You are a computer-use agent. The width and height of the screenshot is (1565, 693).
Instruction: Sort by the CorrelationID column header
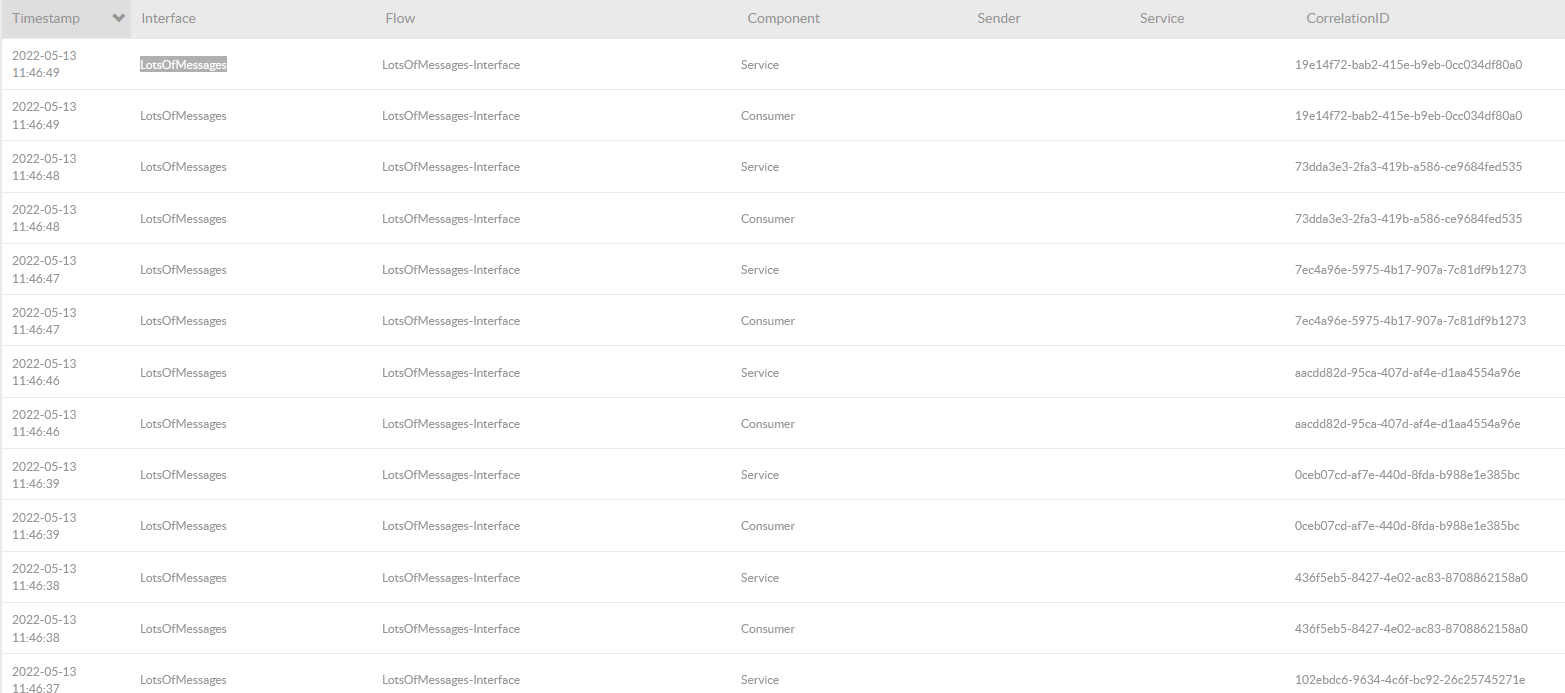point(1347,19)
